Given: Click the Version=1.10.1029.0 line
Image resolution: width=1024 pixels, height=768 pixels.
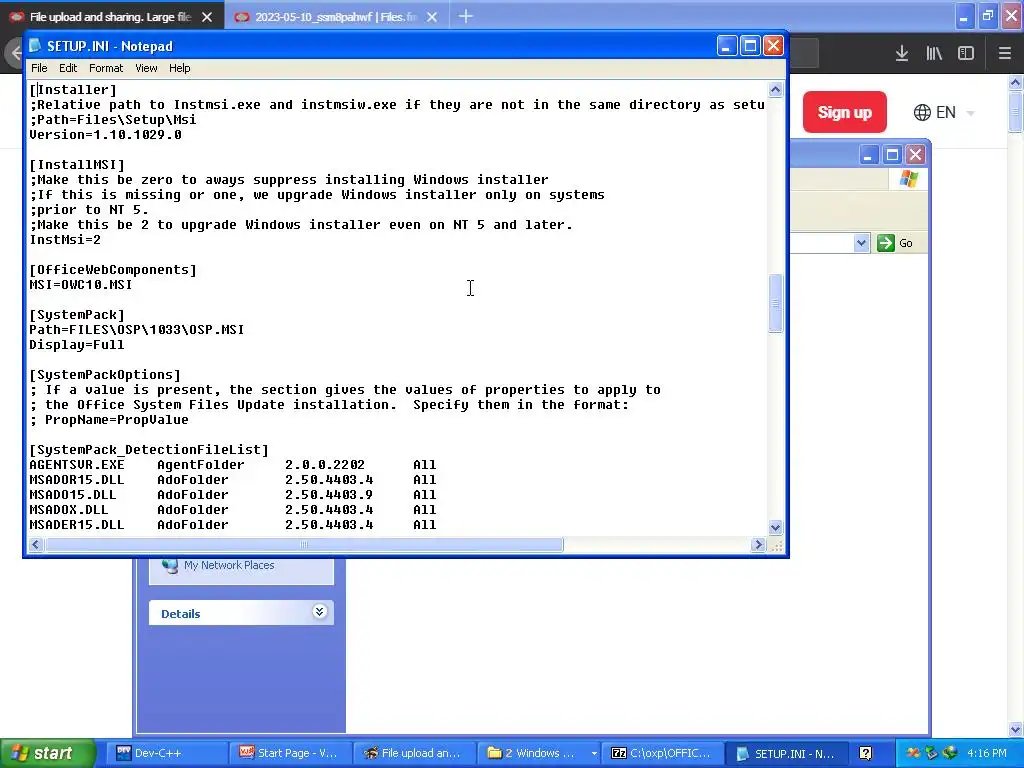Looking at the screenshot, I should (106, 135).
